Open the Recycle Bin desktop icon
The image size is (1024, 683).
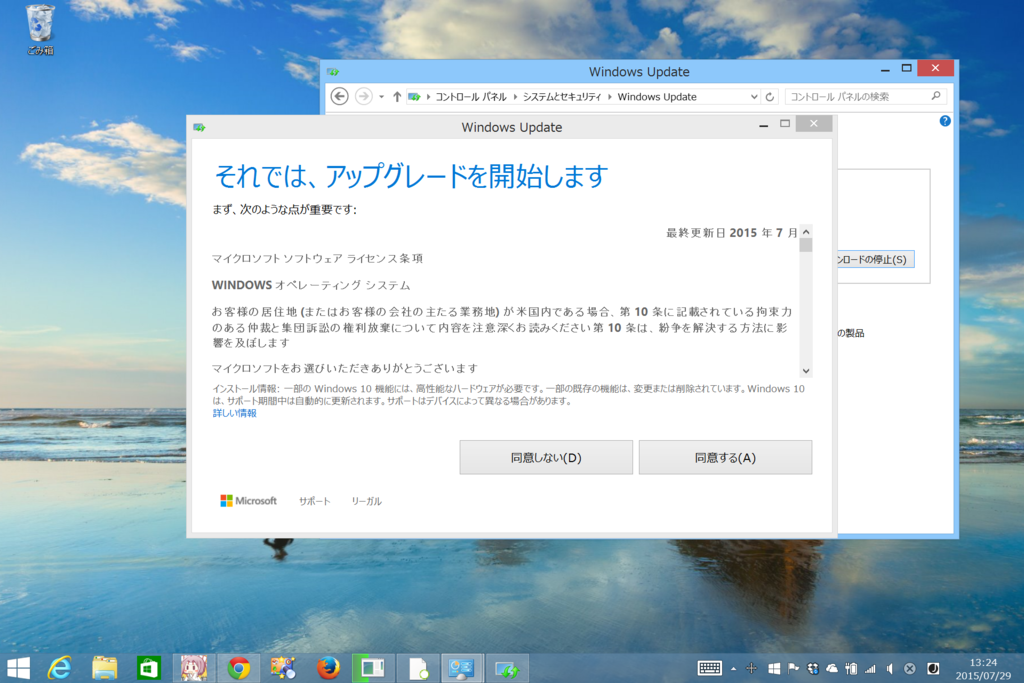pos(40,29)
